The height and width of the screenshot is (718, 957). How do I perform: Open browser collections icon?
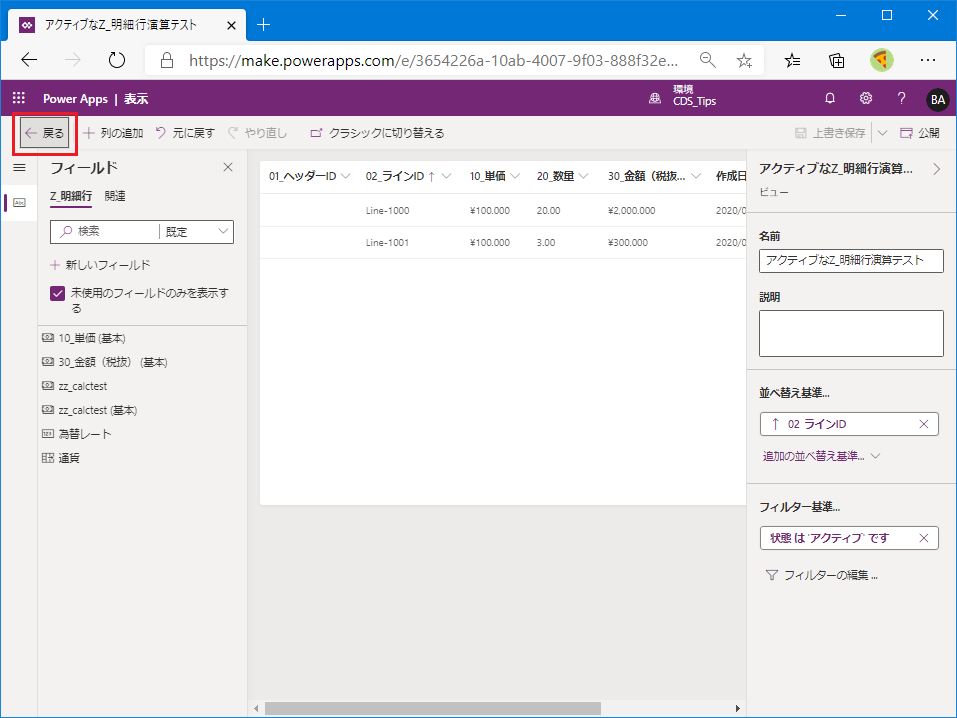point(837,60)
